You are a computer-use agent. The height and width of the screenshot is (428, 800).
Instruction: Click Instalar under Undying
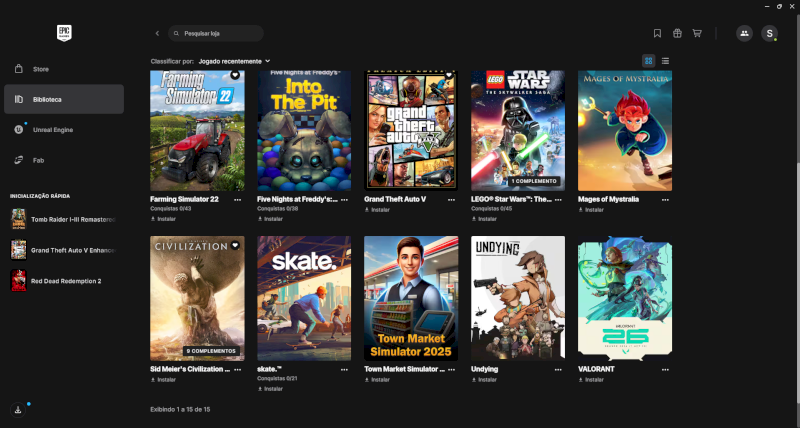[x=484, y=380]
